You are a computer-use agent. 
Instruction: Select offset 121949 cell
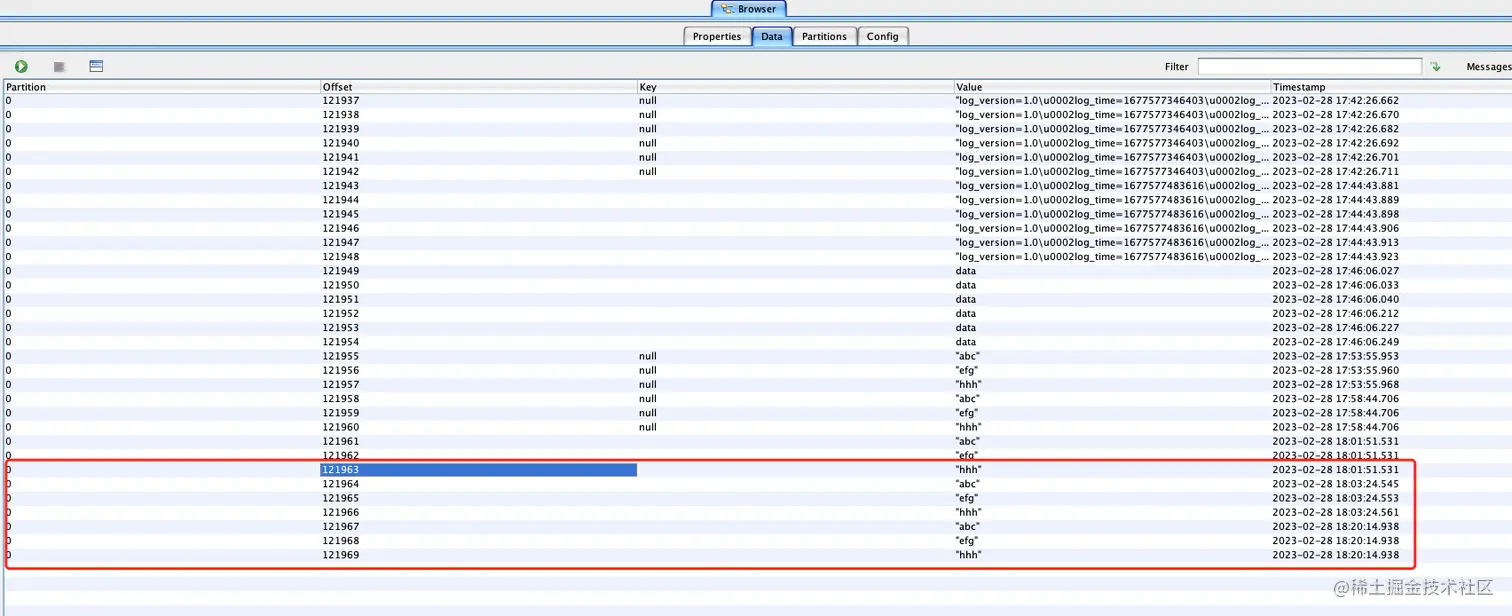click(x=478, y=271)
